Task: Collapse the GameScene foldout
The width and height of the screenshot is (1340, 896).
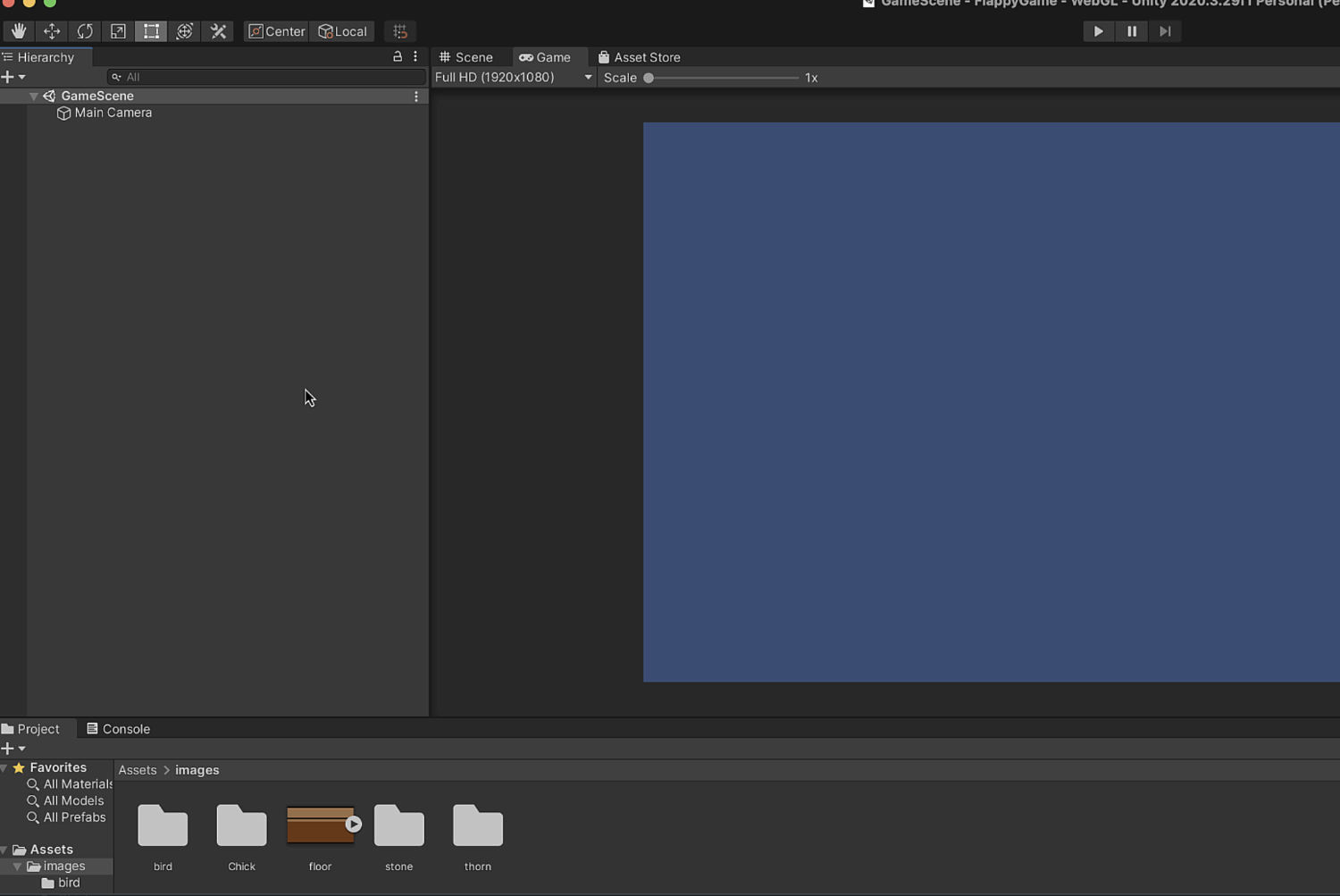Action: click(33, 96)
